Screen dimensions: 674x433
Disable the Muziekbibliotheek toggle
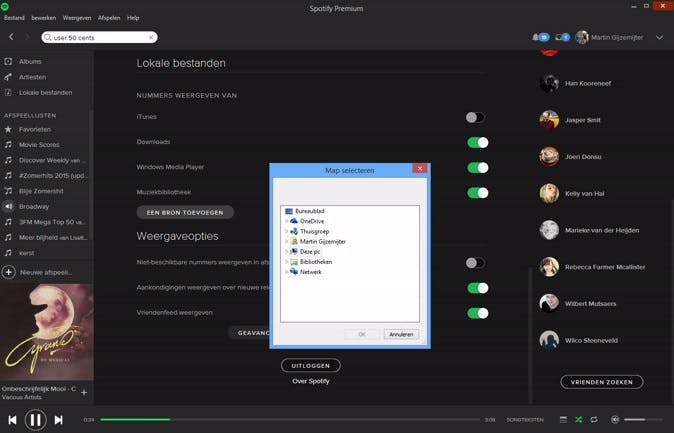tap(478, 193)
